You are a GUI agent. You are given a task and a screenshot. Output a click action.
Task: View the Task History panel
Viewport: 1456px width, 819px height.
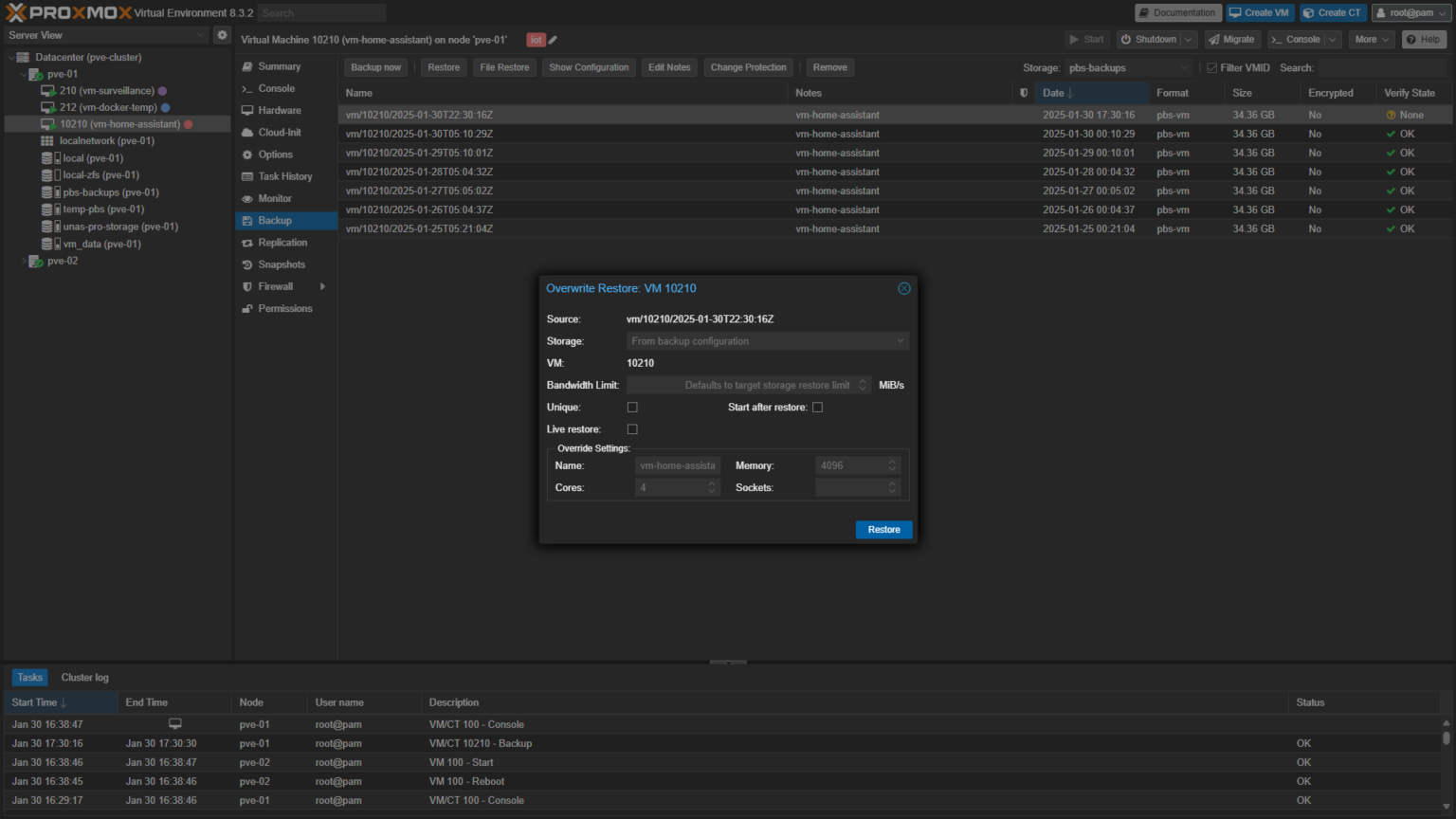point(284,176)
